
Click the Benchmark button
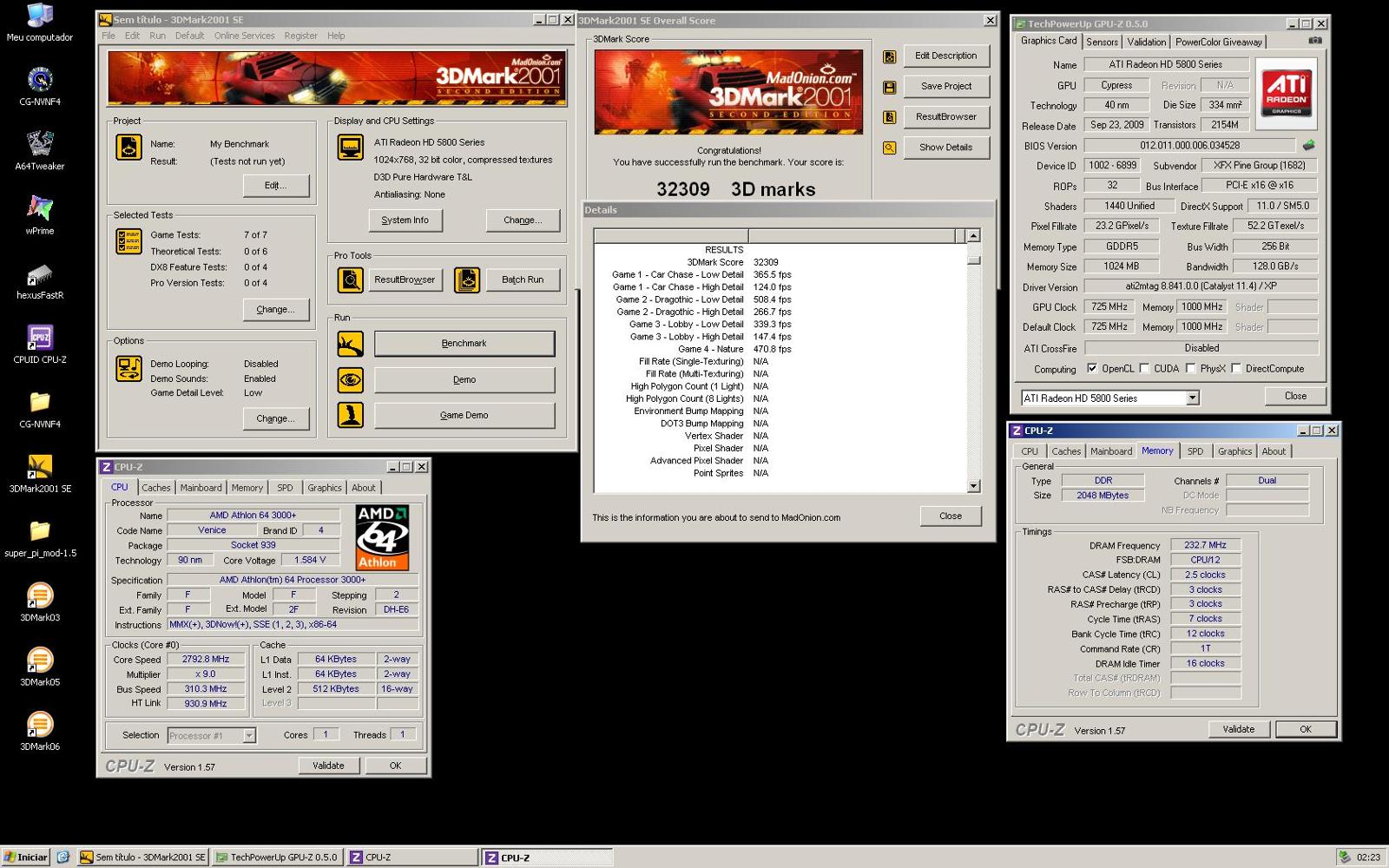point(464,344)
